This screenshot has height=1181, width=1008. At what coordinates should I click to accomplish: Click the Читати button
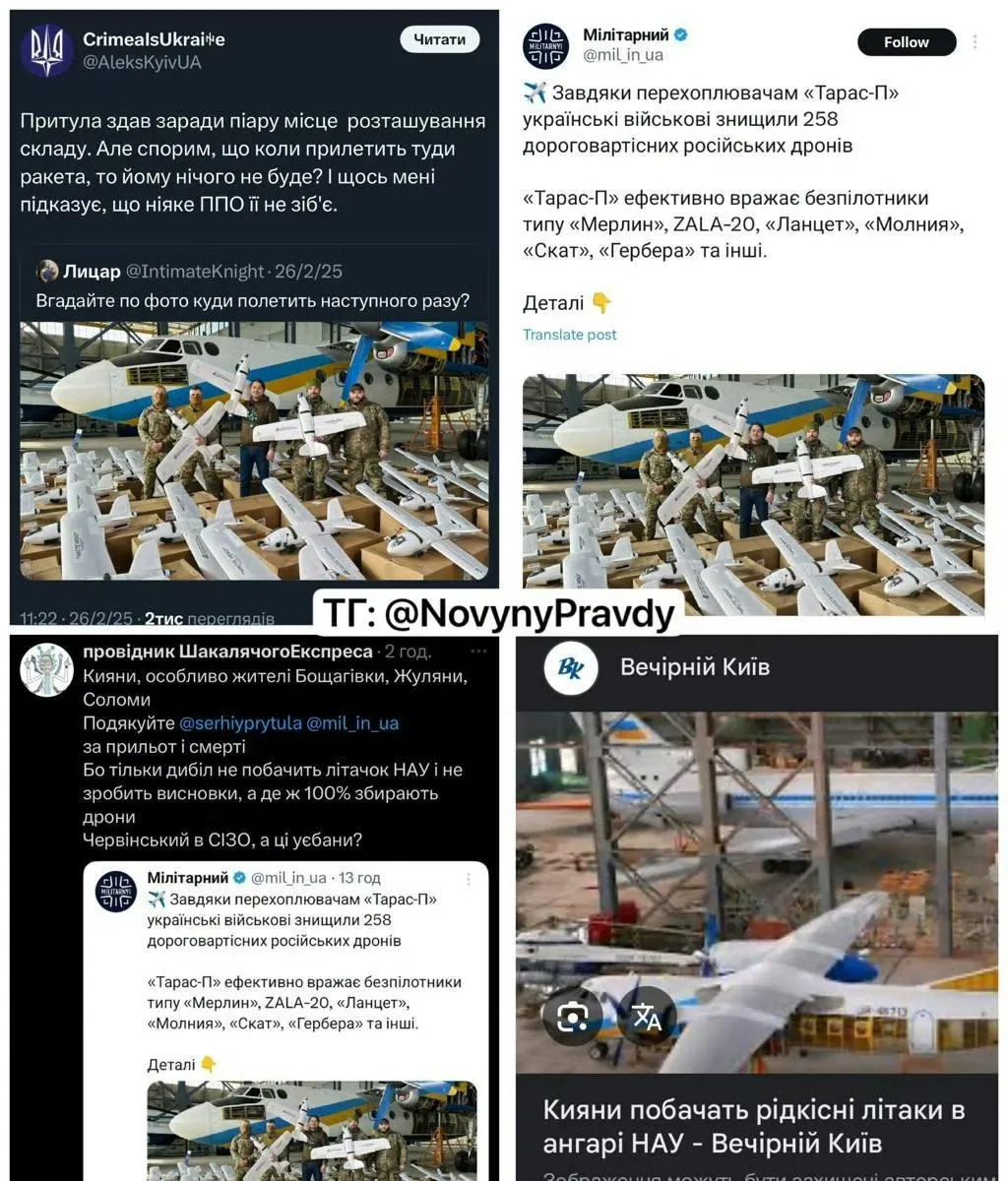(x=439, y=39)
